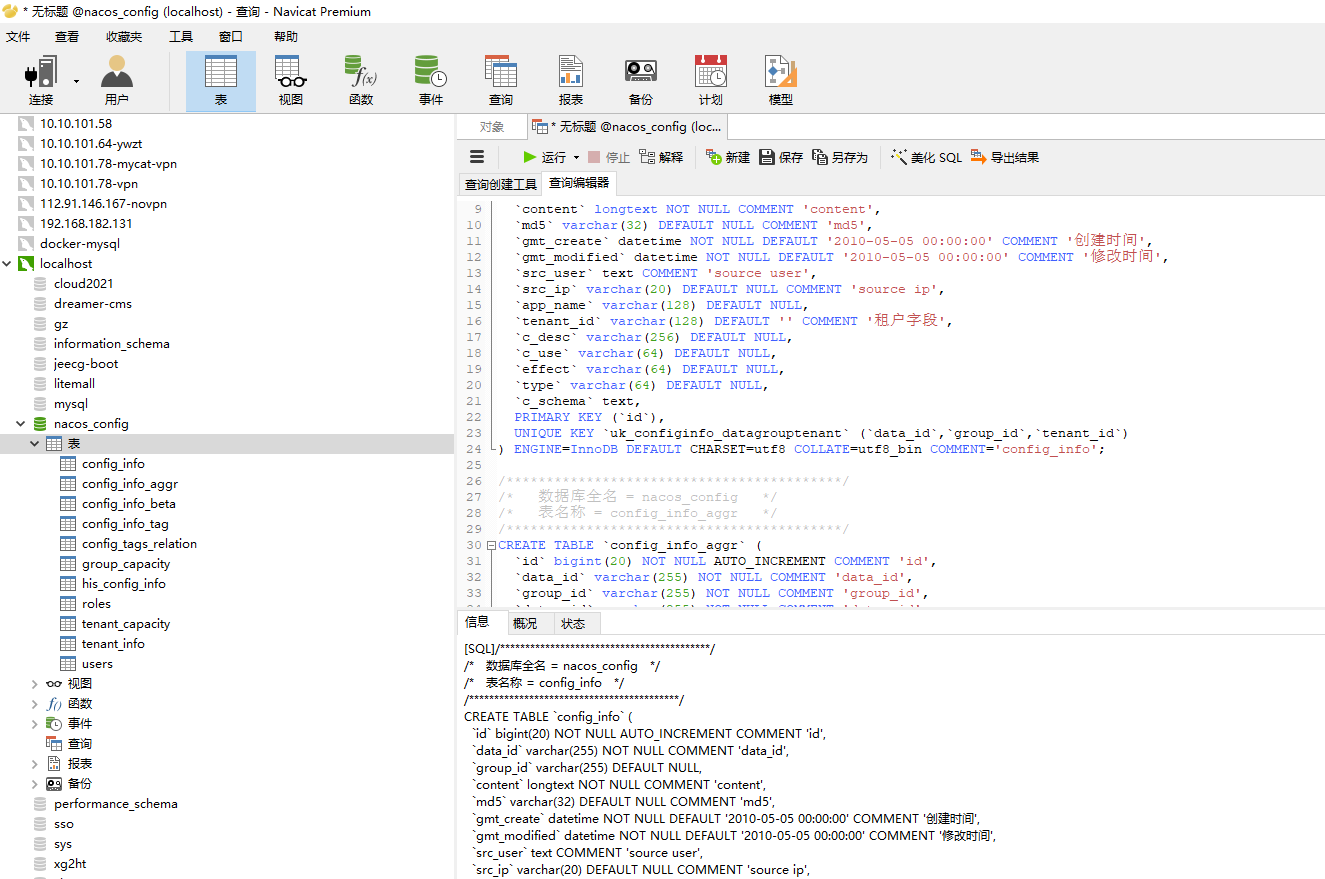Click the 解释 (Explain) button

pyautogui.click(x=661, y=157)
